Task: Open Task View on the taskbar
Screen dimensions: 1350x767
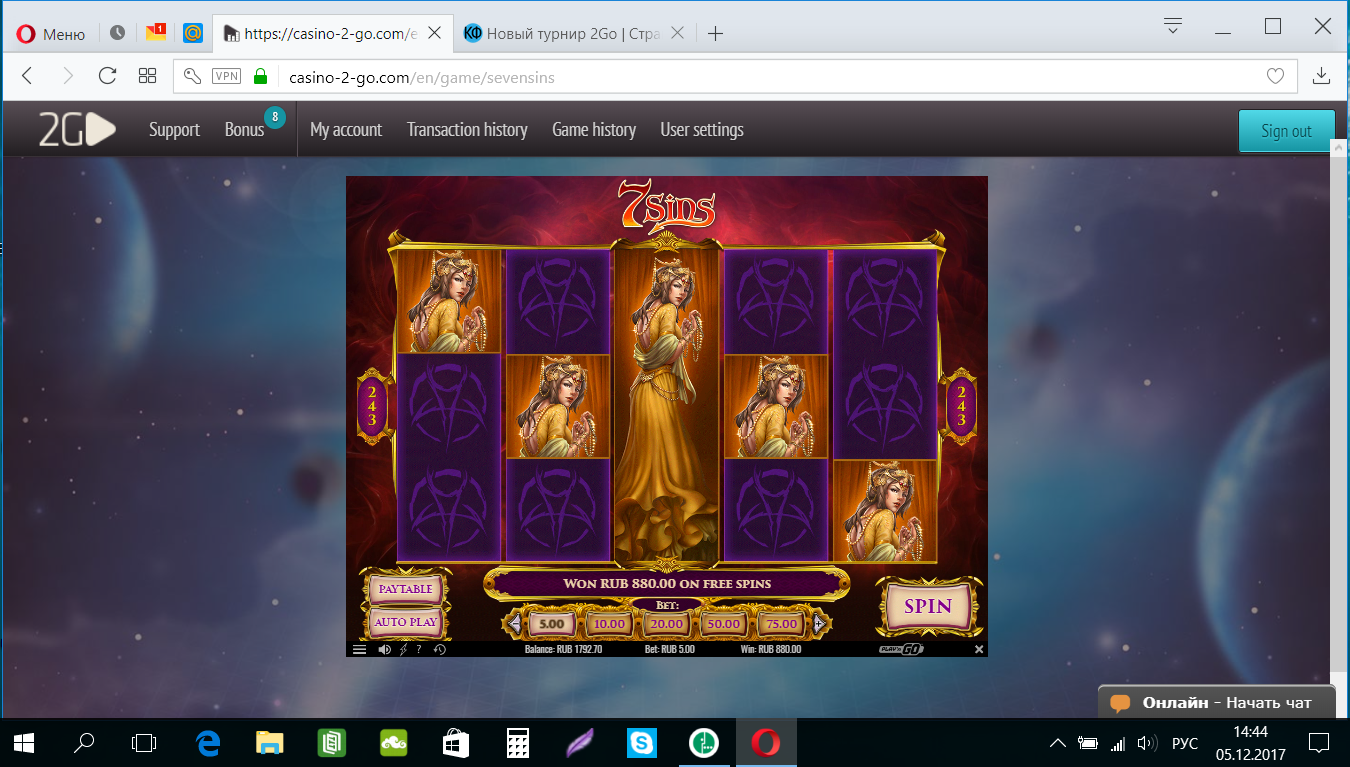Action: coord(145,743)
